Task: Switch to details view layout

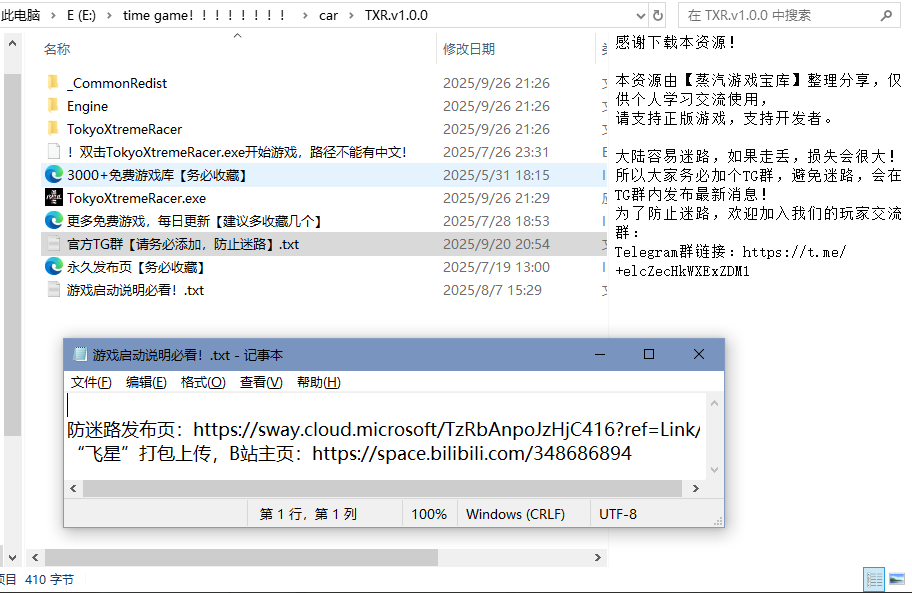Action: (874, 579)
